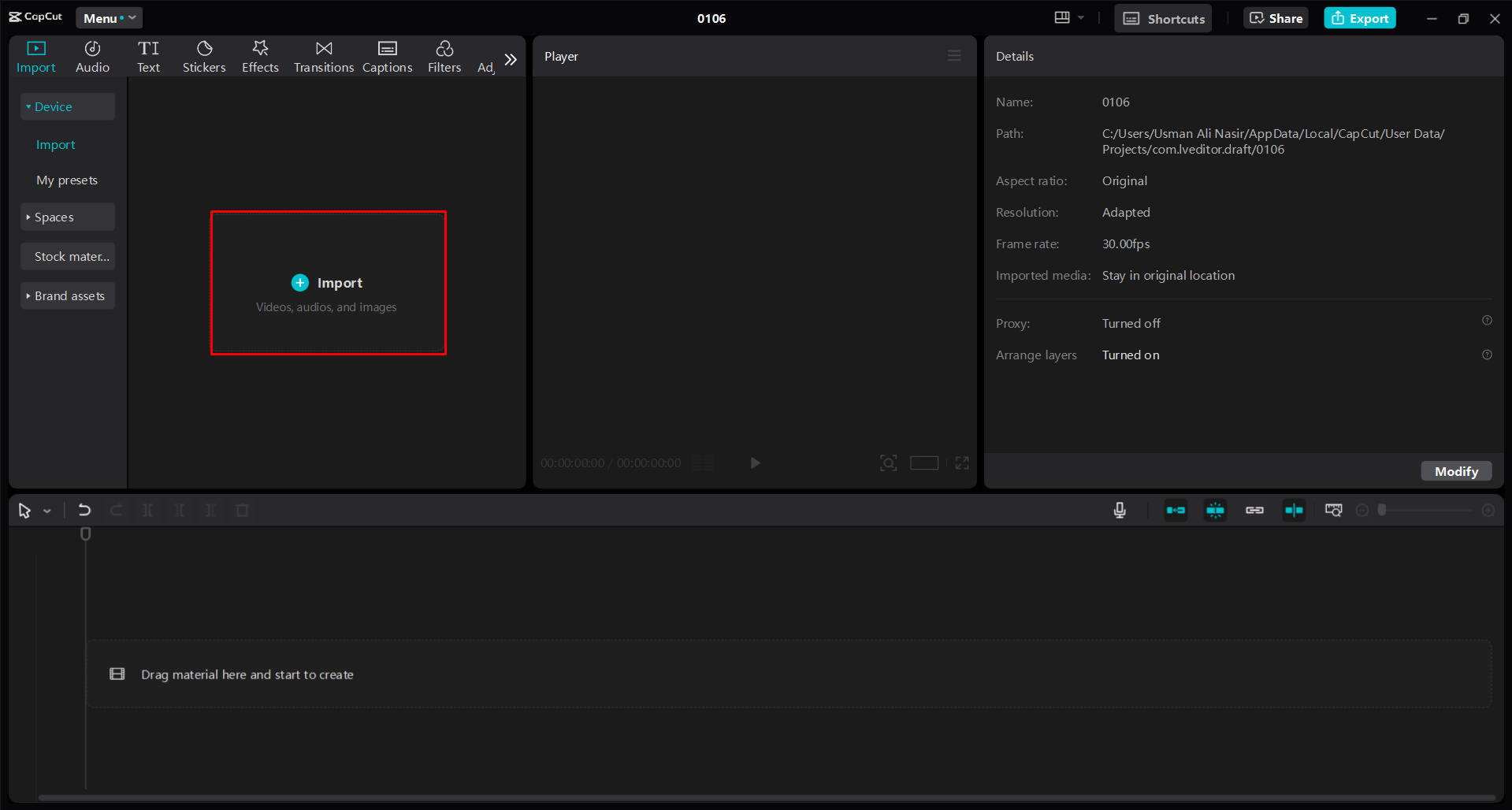Open the Menu dropdown
Screen dimensions: 1512x810
point(109,17)
